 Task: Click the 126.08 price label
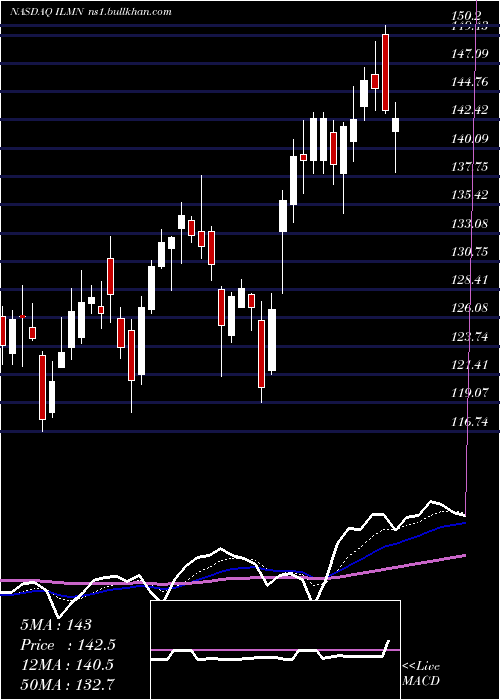click(x=469, y=308)
